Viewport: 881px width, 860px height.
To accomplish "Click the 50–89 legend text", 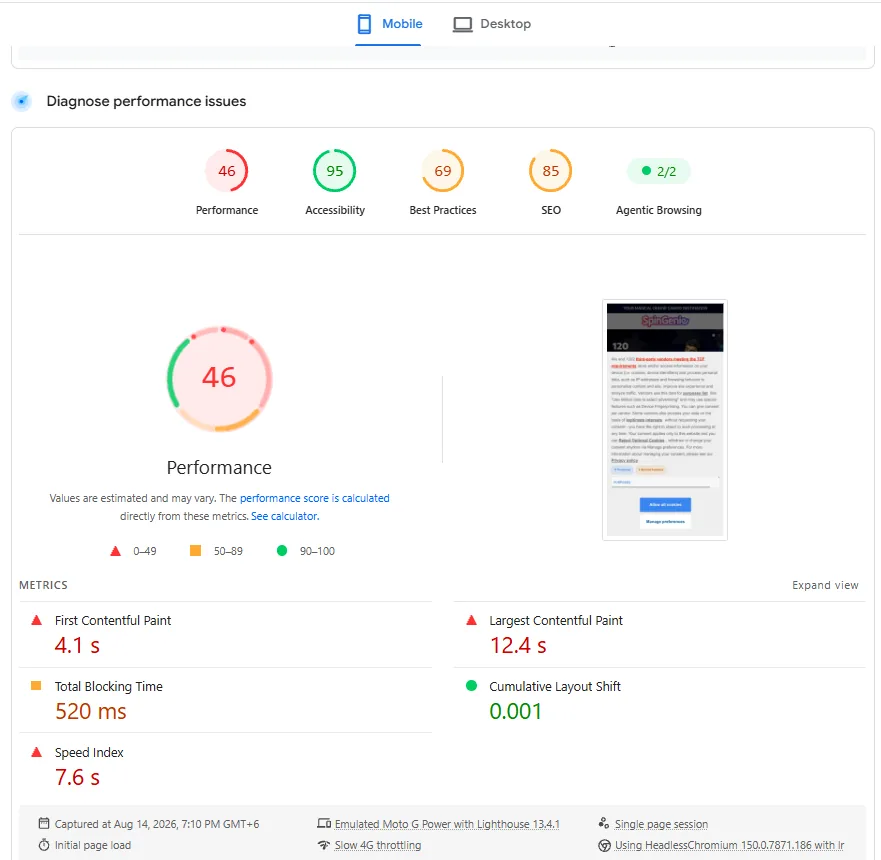I will coord(228,551).
